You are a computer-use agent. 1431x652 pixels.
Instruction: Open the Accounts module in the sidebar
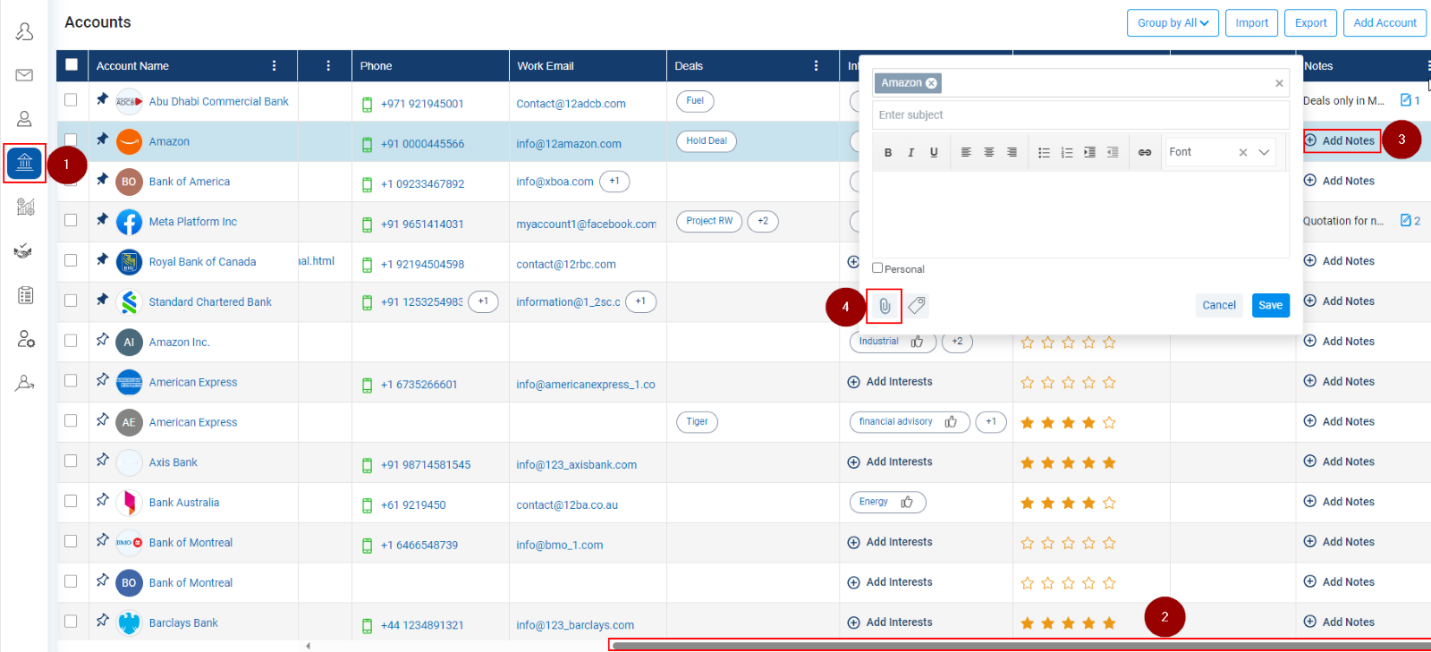24,163
